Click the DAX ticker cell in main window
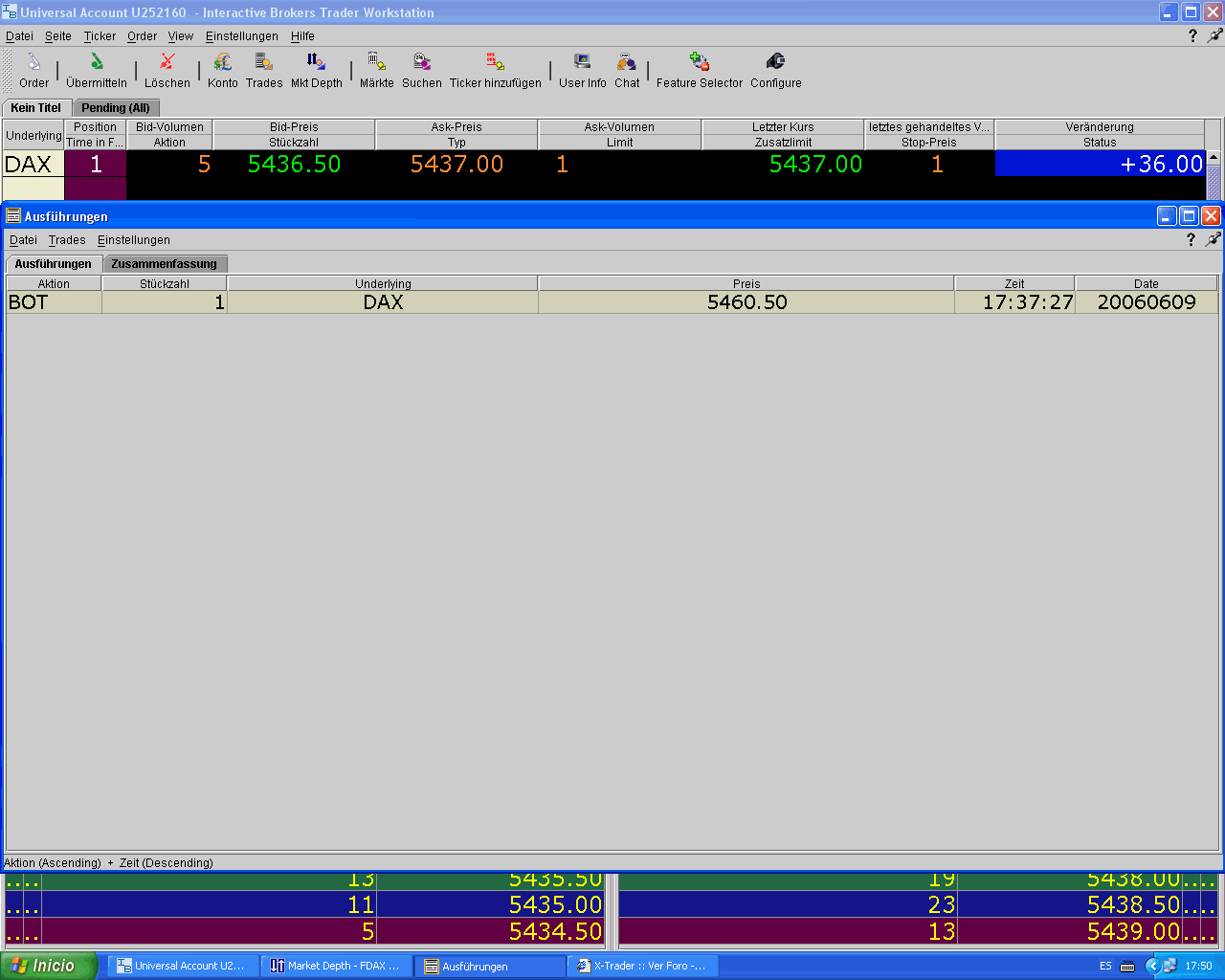Viewport: 1225px width, 980px height. click(33, 164)
